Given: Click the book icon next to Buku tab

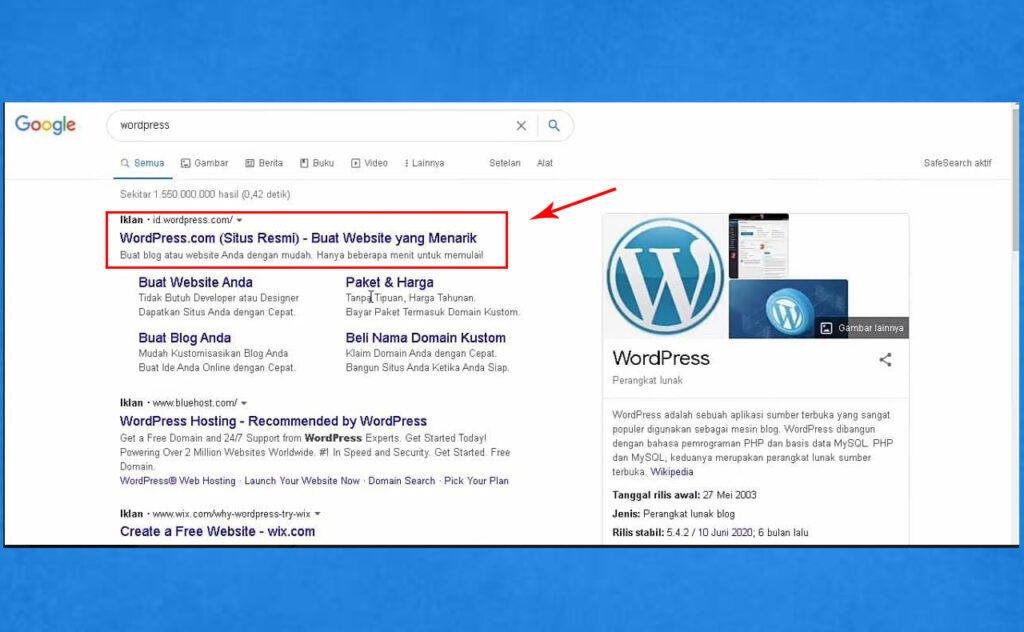Looking at the screenshot, I should pyautogui.click(x=303, y=162).
